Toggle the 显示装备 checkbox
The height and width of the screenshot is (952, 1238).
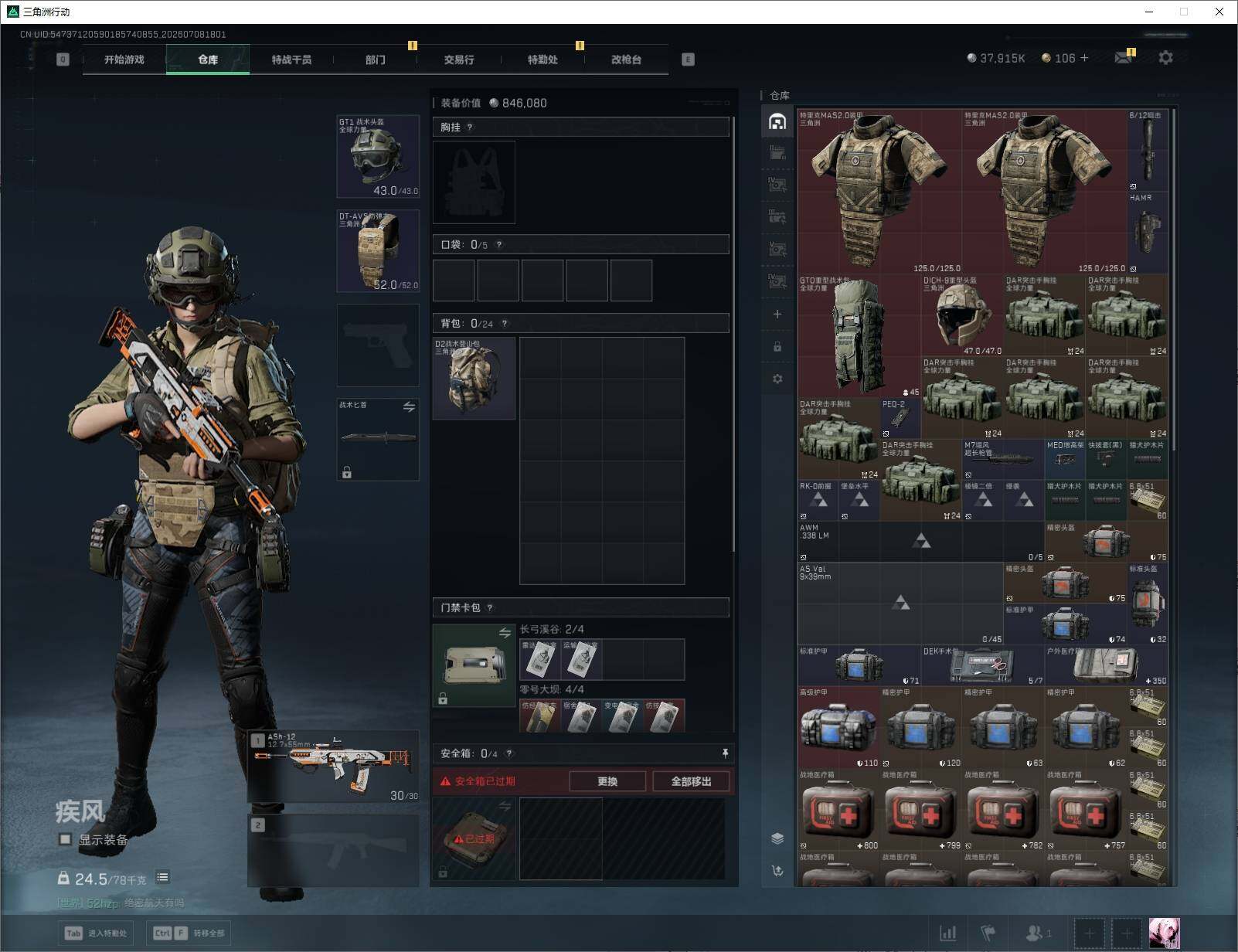(x=66, y=839)
